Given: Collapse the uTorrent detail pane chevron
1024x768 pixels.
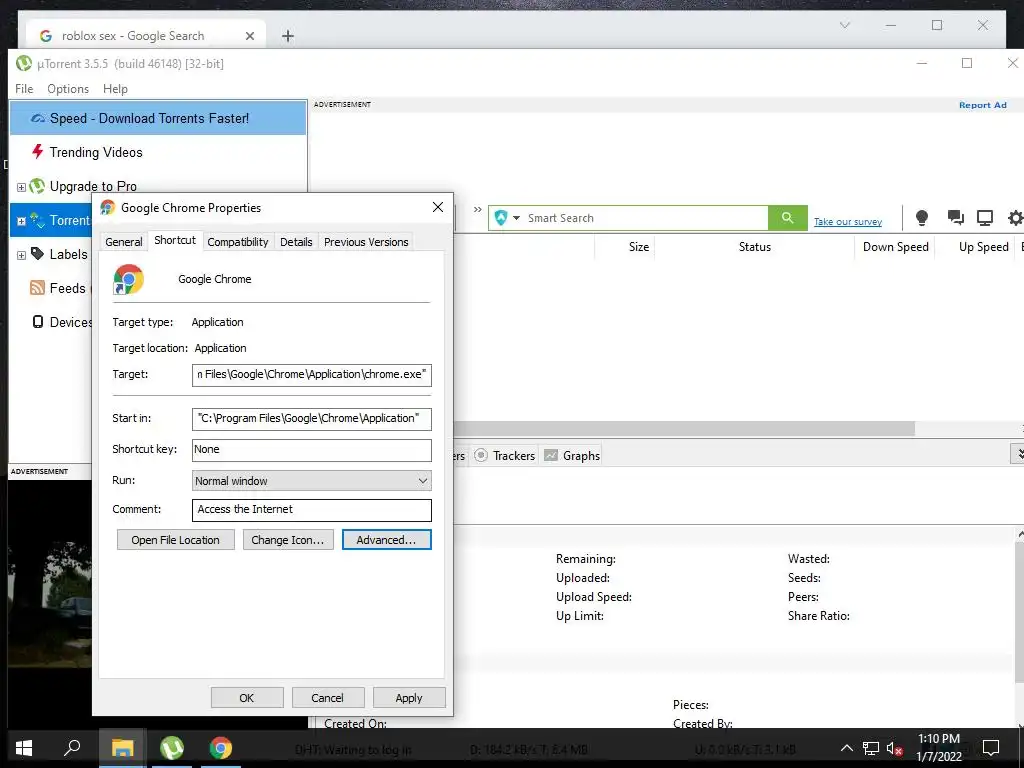Looking at the screenshot, I should [1017, 453].
